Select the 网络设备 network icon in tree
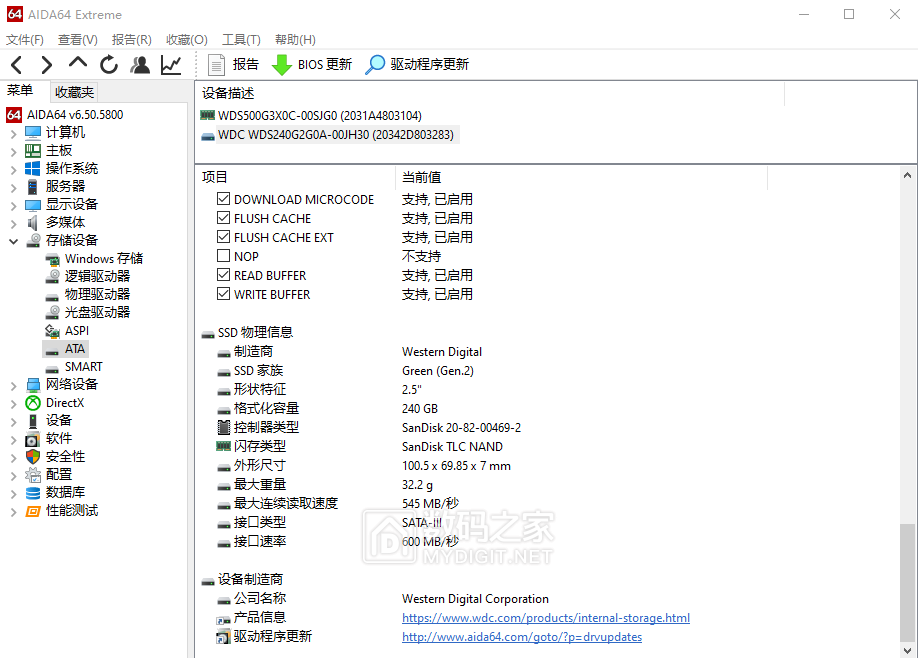Screen dimensions: 918x658 pyautogui.click(x=33, y=385)
